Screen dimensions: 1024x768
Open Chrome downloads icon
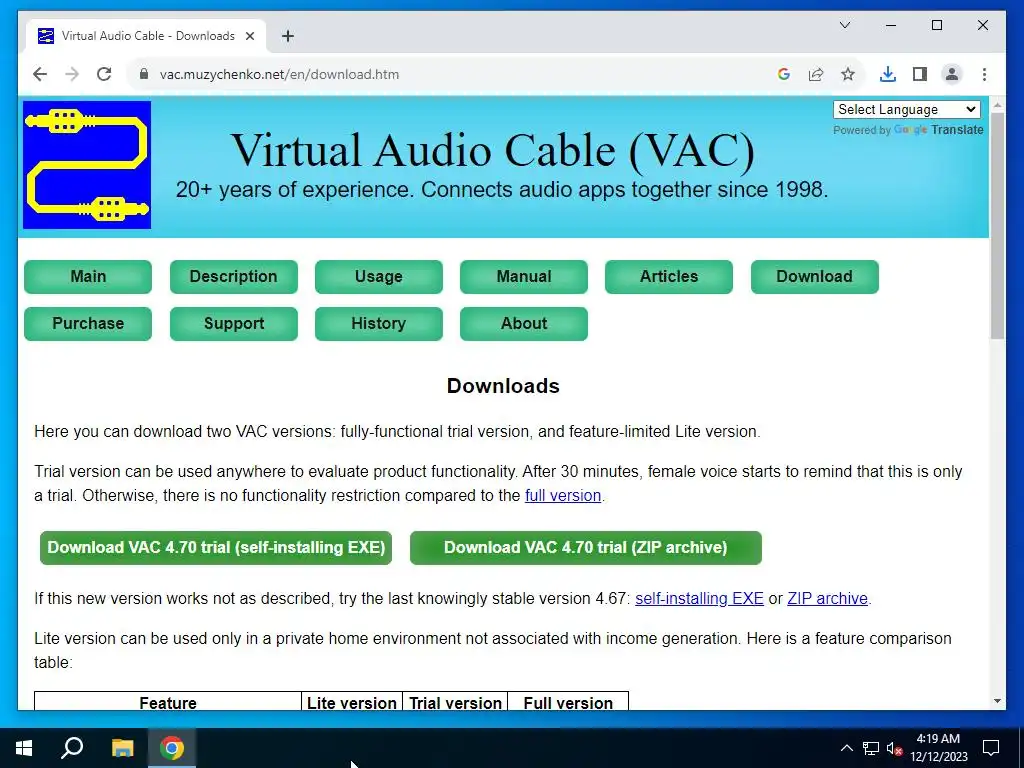[x=888, y=74]
